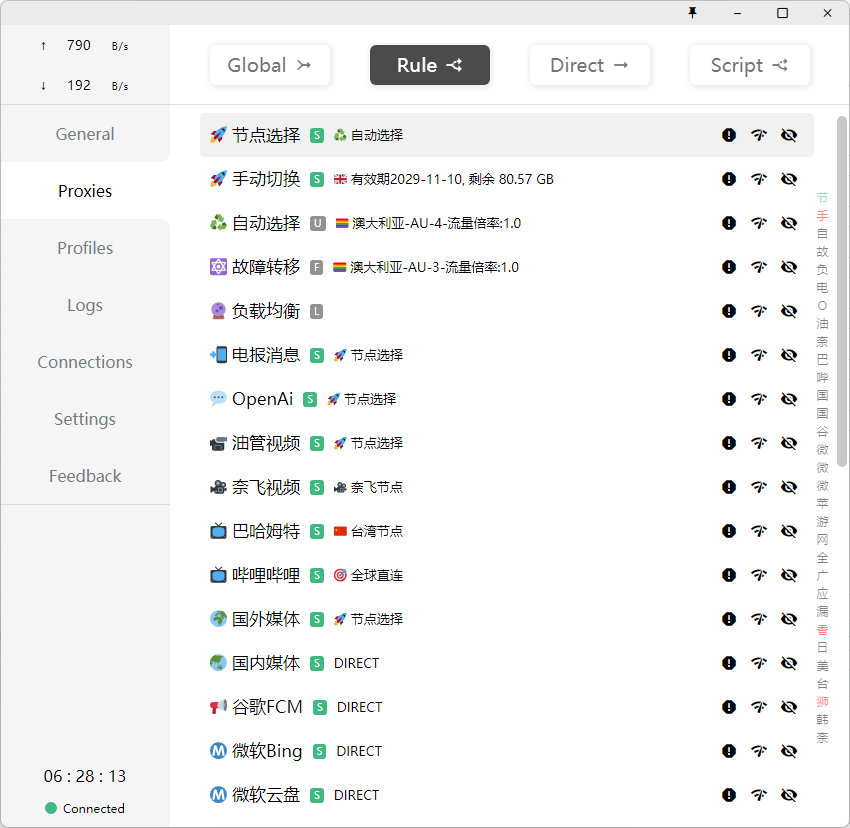The height and width of the screenshot is (828, 850).
Task: Run speed test on 自动选择 group
Action: (x=758, y=222)
